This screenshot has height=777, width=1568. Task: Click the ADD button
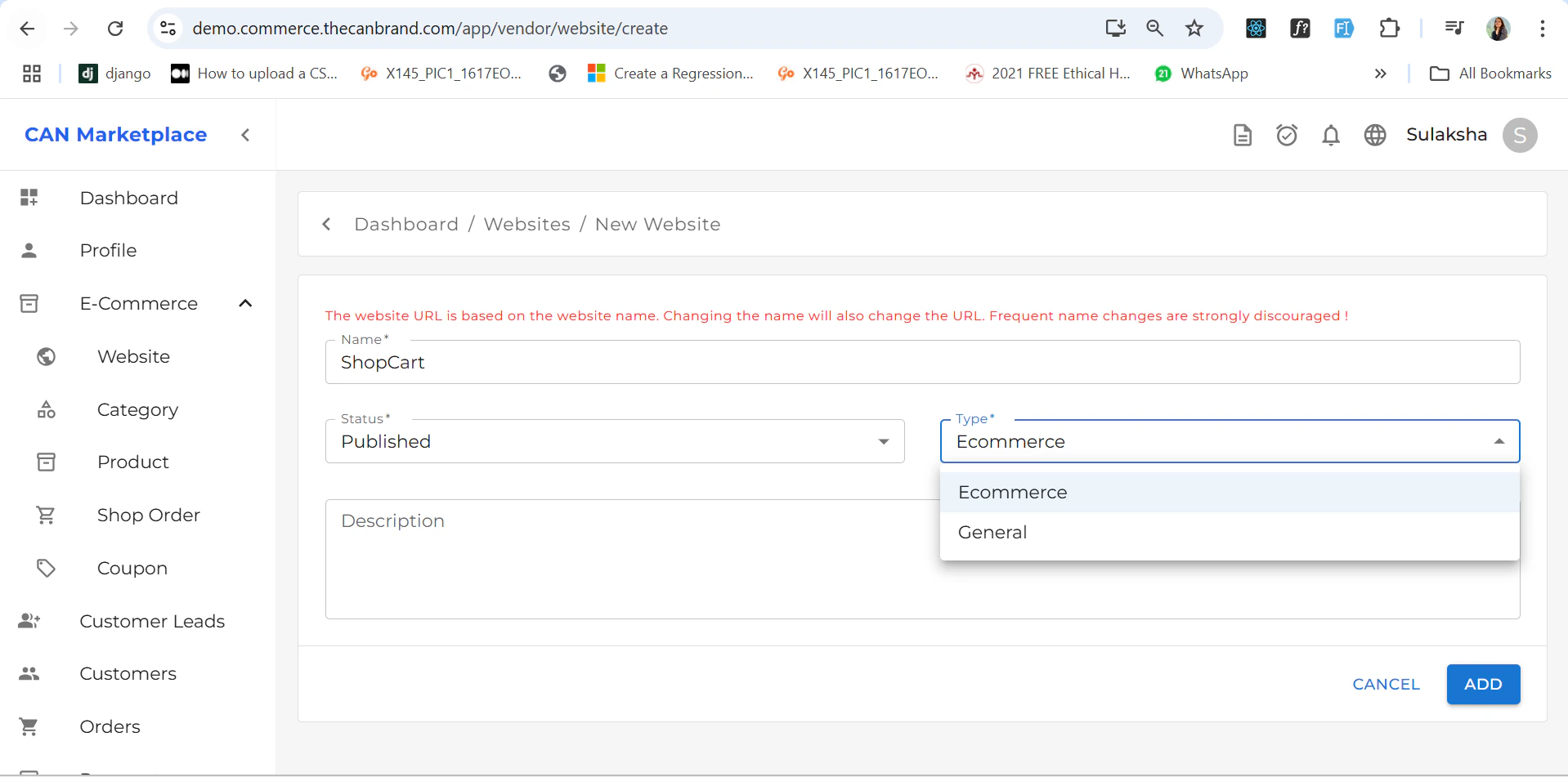tap(1483, 685)
